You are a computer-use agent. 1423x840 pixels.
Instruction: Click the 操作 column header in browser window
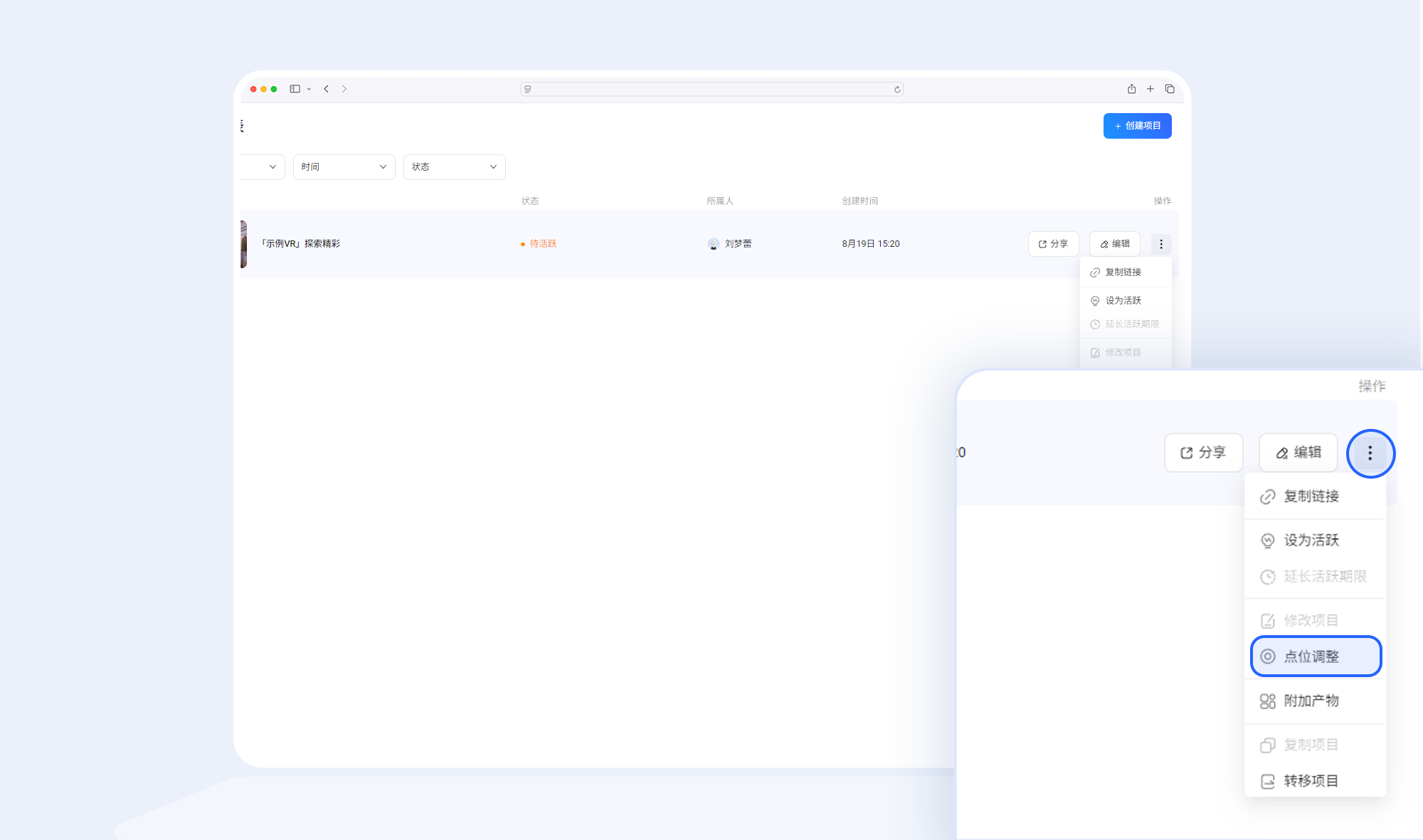coord(1163,201)
